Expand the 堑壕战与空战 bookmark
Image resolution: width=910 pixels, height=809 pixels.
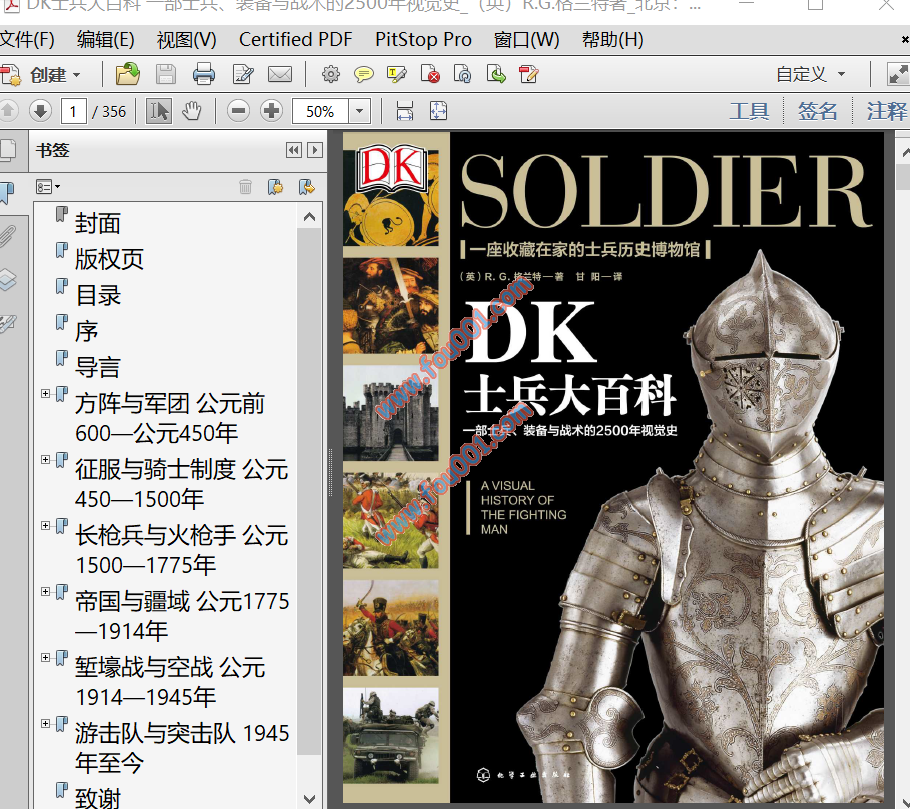click(45, 658)
